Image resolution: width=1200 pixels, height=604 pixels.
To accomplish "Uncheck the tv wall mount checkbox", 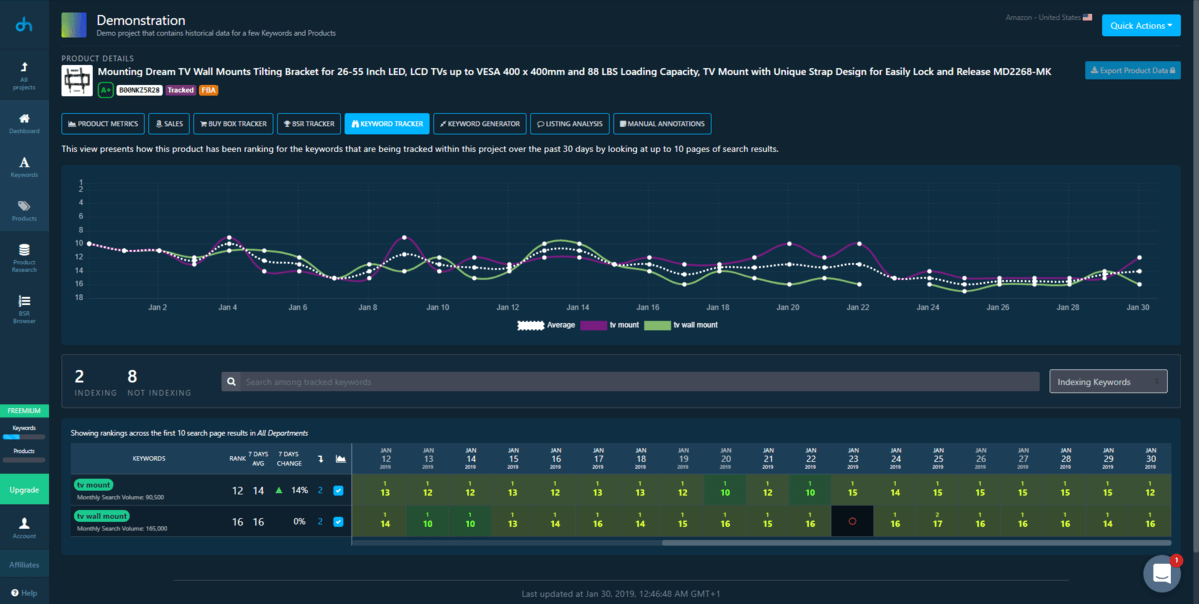I will coord(337,520).
